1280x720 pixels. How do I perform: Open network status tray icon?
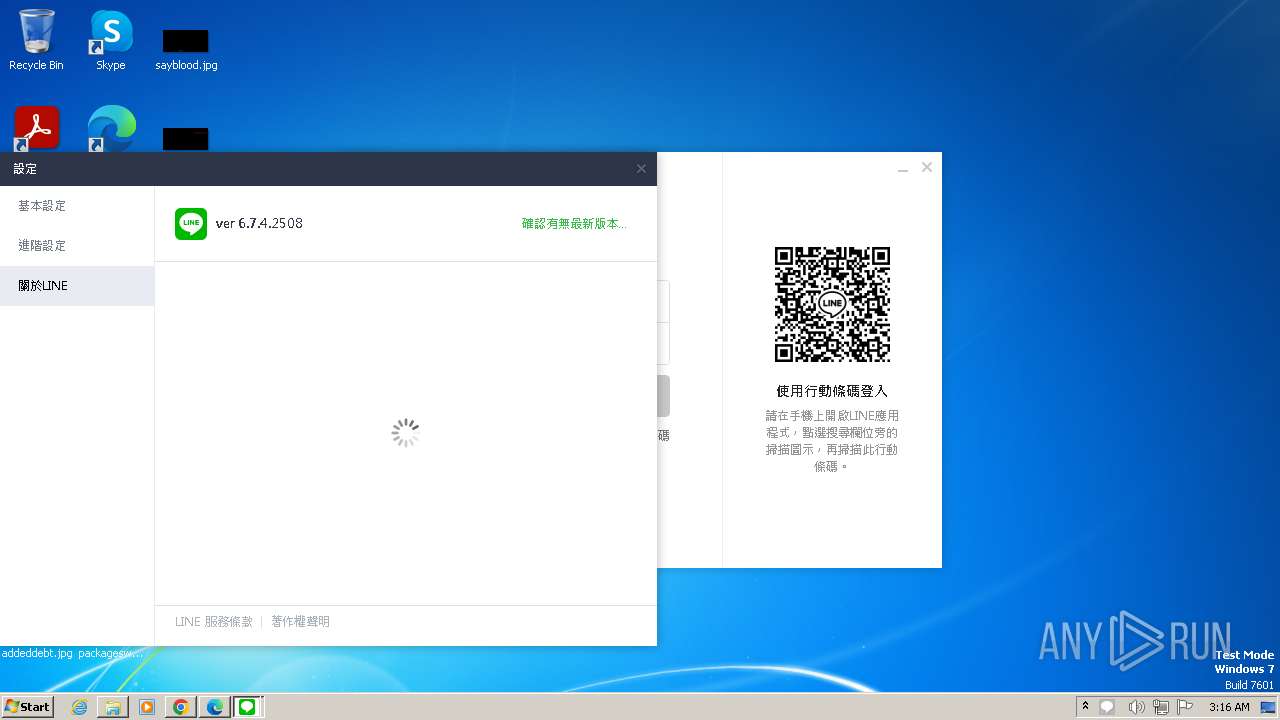coord(1161,707)
